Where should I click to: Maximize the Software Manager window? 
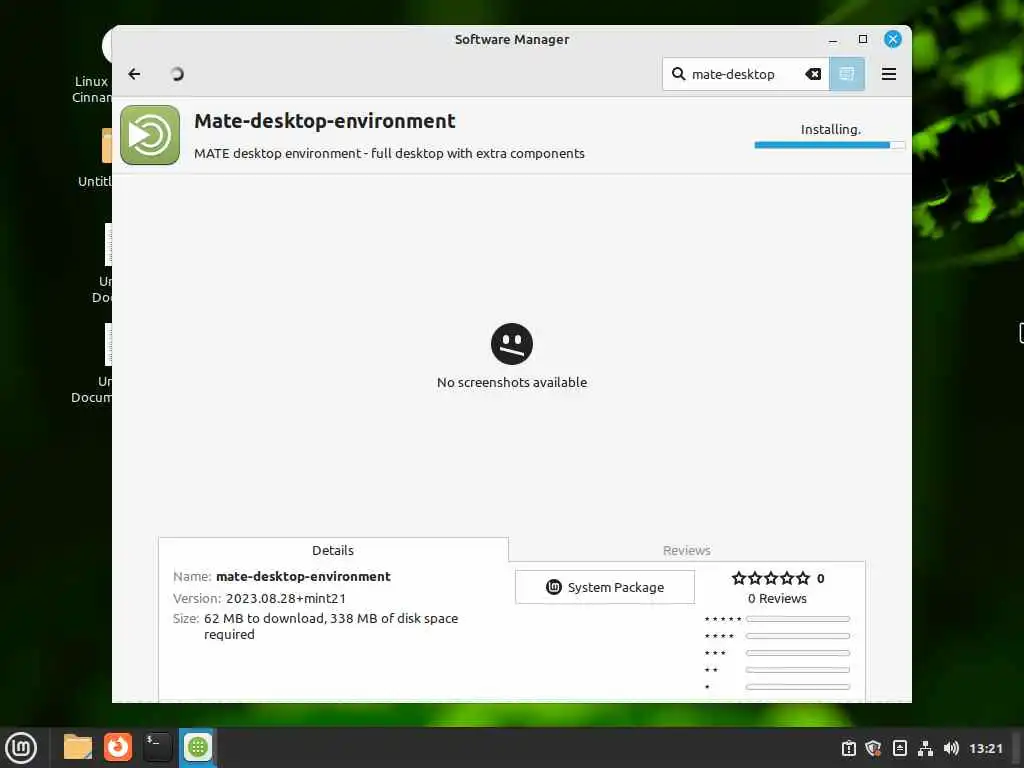tap(863, 39)
